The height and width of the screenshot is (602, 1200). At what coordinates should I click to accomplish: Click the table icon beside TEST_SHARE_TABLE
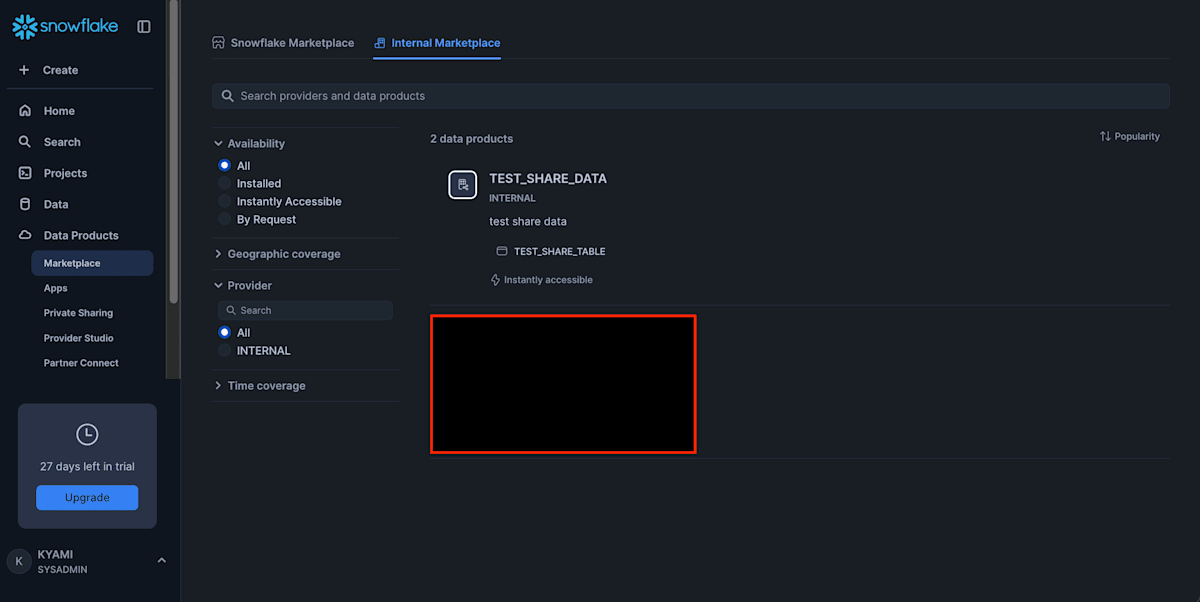tap(502, 251)
